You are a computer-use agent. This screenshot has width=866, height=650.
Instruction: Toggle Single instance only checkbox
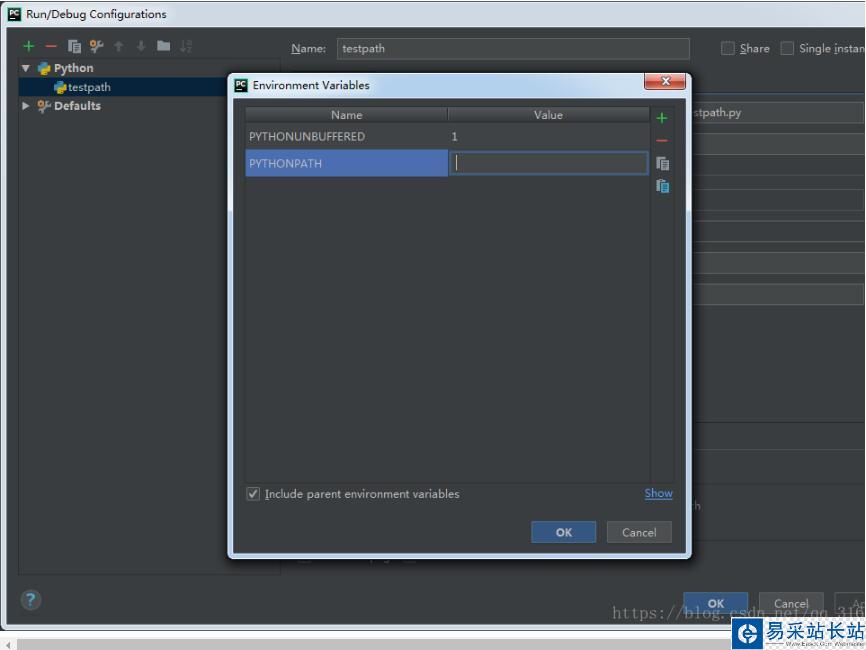click(x=787, y=49)
